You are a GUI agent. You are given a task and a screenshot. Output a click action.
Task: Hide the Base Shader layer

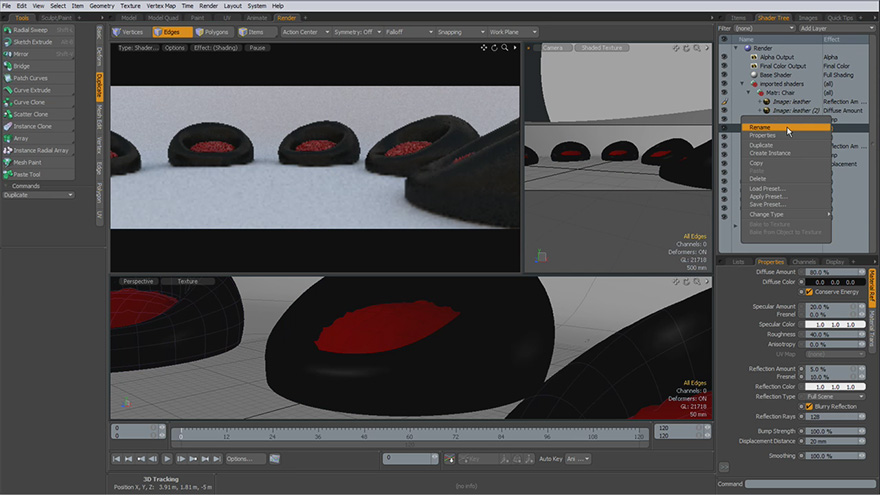(724, 75)
